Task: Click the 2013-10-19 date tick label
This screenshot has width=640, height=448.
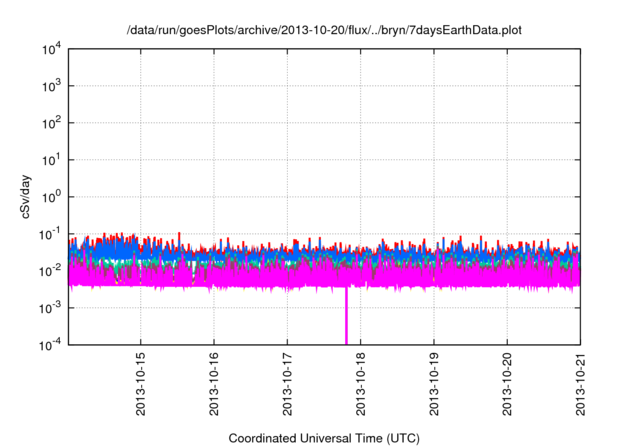Action: (x=434, y=384)
